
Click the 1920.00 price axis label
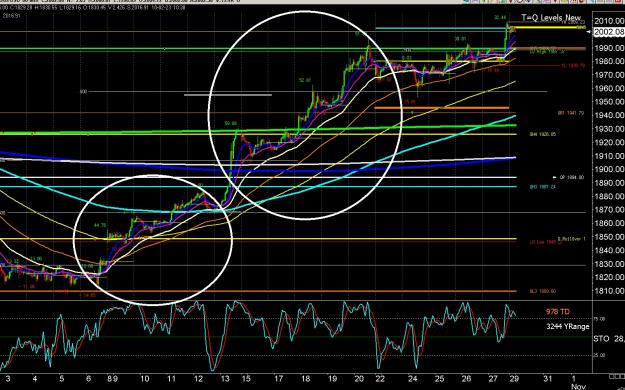[x=609, y=142]
